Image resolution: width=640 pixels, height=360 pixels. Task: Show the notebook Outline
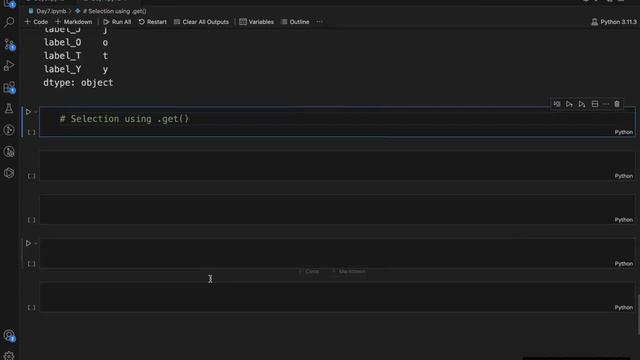(295, 22)
